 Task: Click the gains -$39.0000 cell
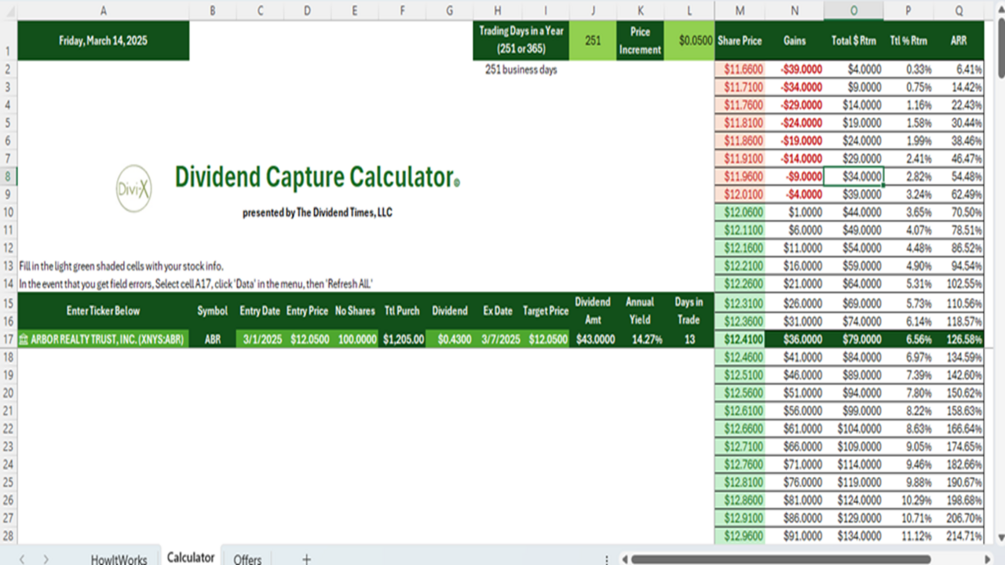click(794, 69)
